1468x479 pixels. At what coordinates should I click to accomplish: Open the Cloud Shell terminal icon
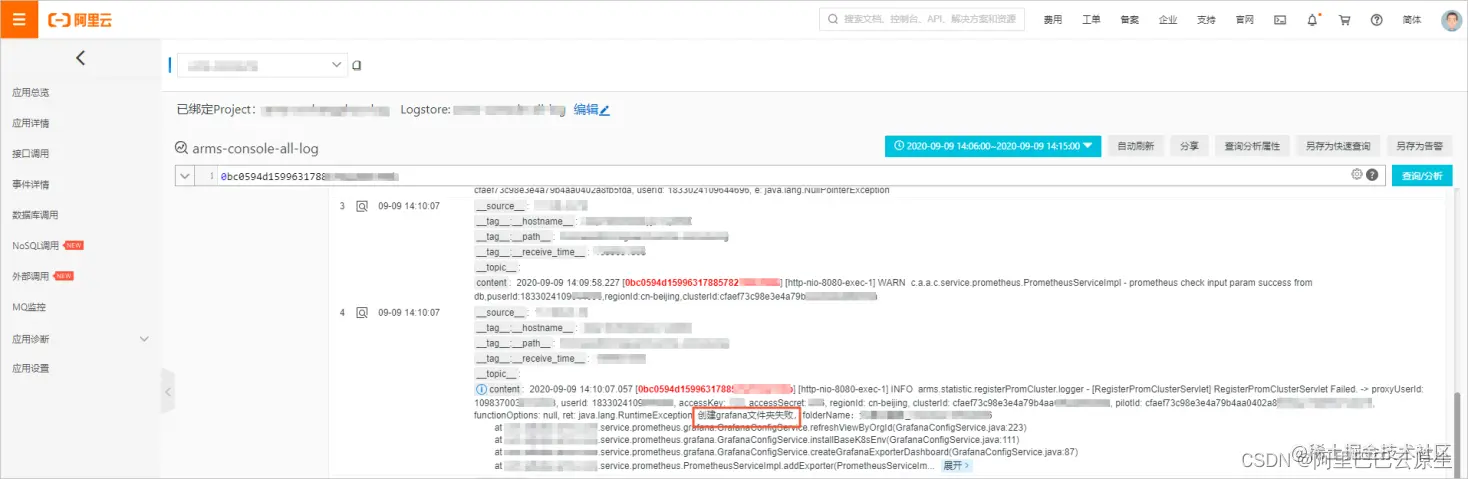pyautogui.click(x=1279, y=20)
